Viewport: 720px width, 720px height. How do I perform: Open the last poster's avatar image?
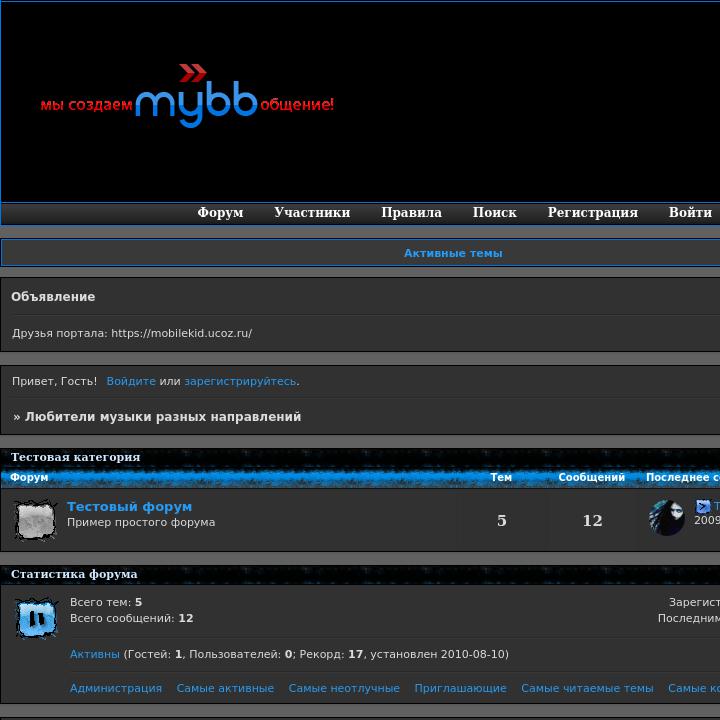click(x=667, y=518)
